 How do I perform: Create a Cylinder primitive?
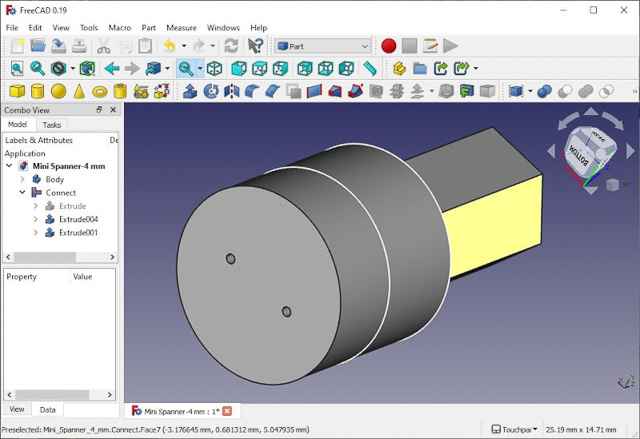pyautogui.click(x=37, y=91)
